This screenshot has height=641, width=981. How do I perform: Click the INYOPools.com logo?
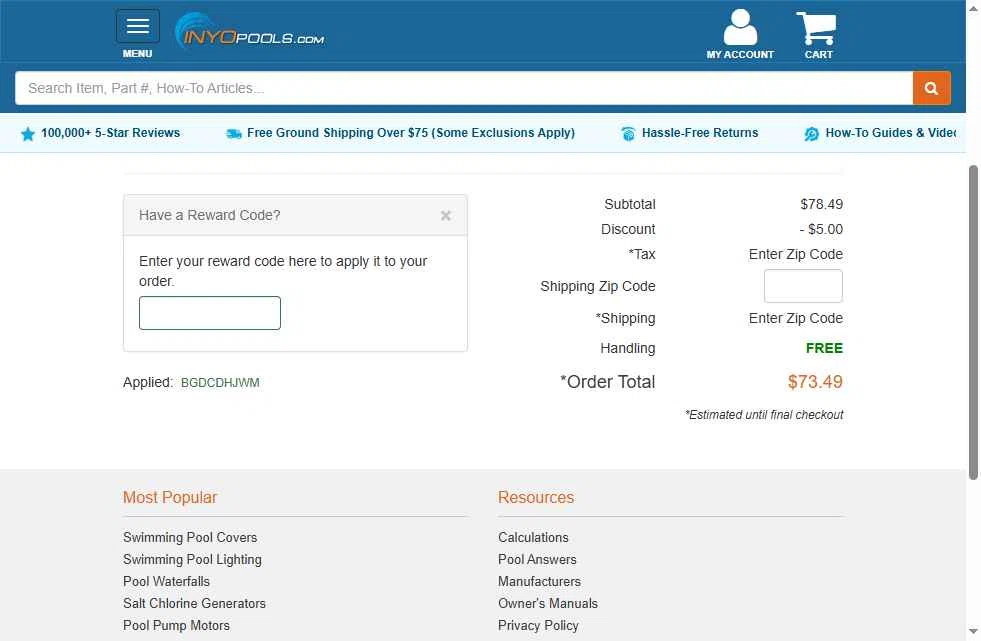tap(250, 31)
